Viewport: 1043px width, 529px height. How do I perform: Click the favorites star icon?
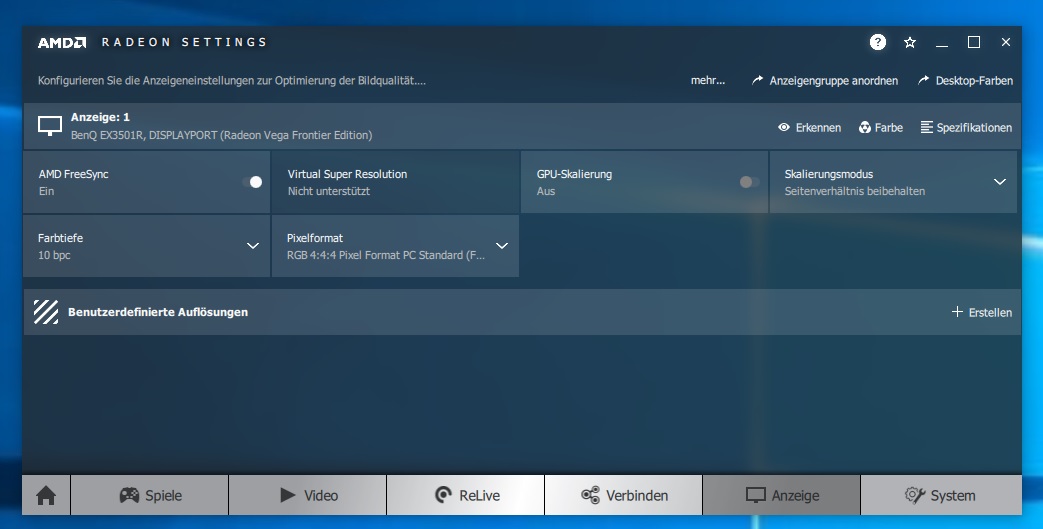click(910, 43)
